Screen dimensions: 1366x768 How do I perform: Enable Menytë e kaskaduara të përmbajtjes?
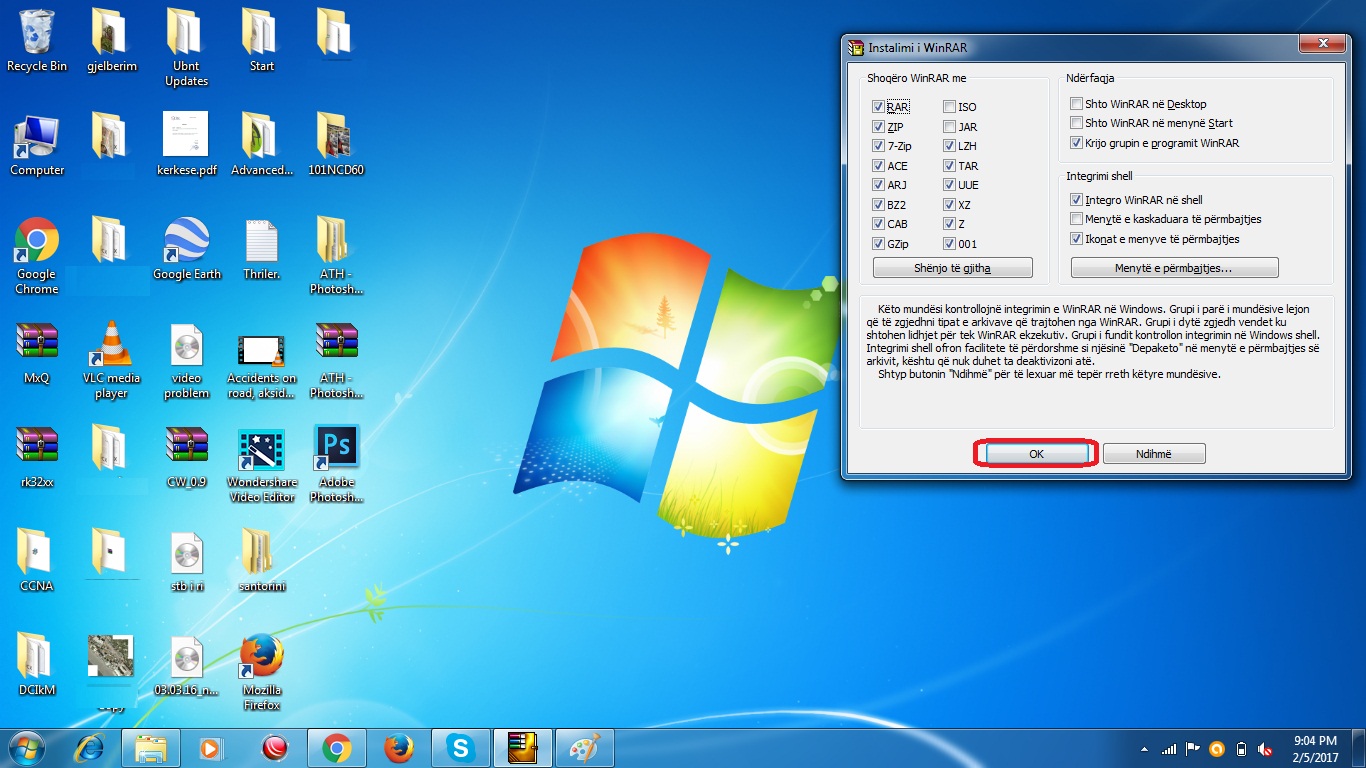tap(1077, 219)
